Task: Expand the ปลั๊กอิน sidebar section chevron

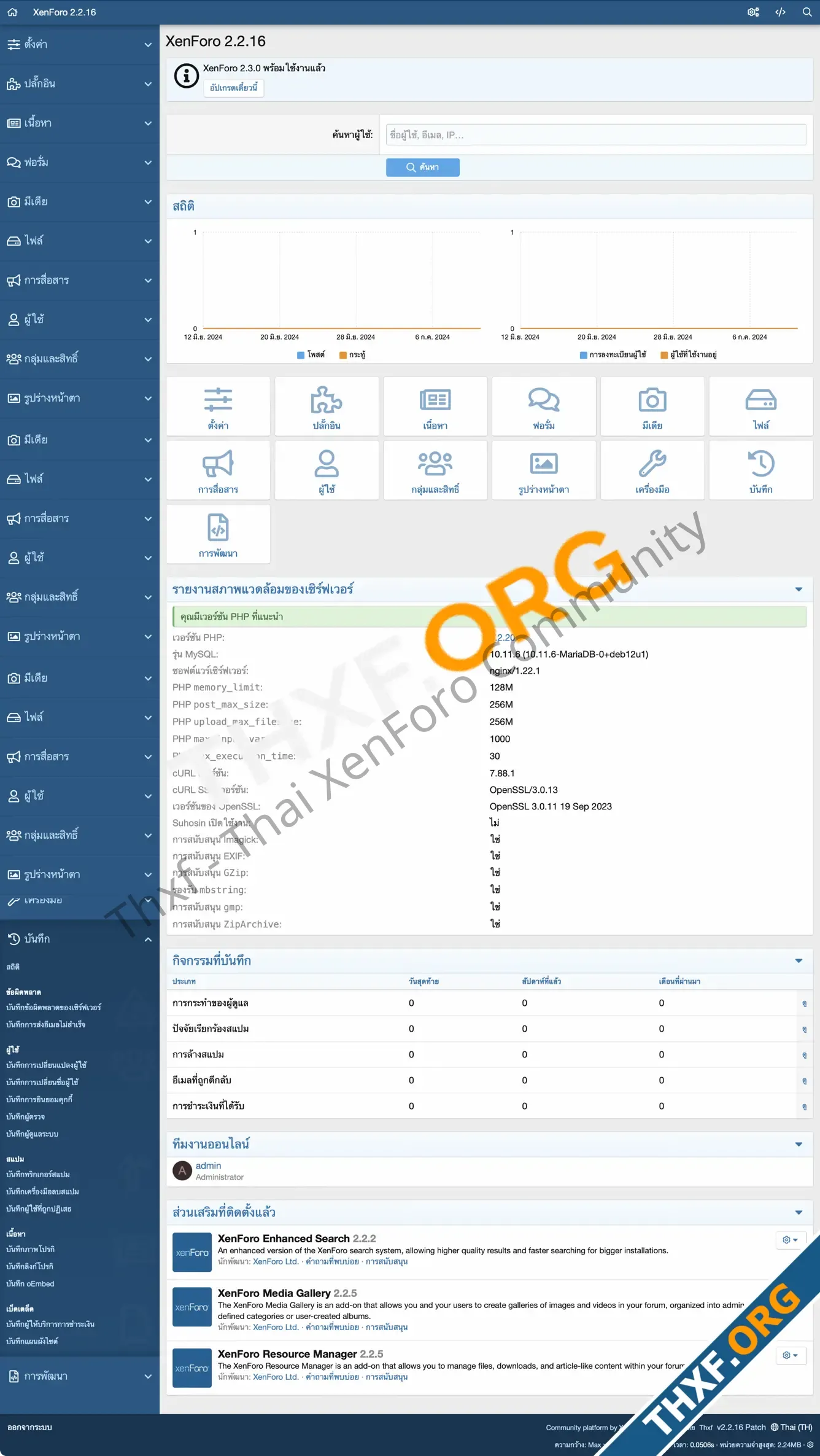Action: (148, 84)
